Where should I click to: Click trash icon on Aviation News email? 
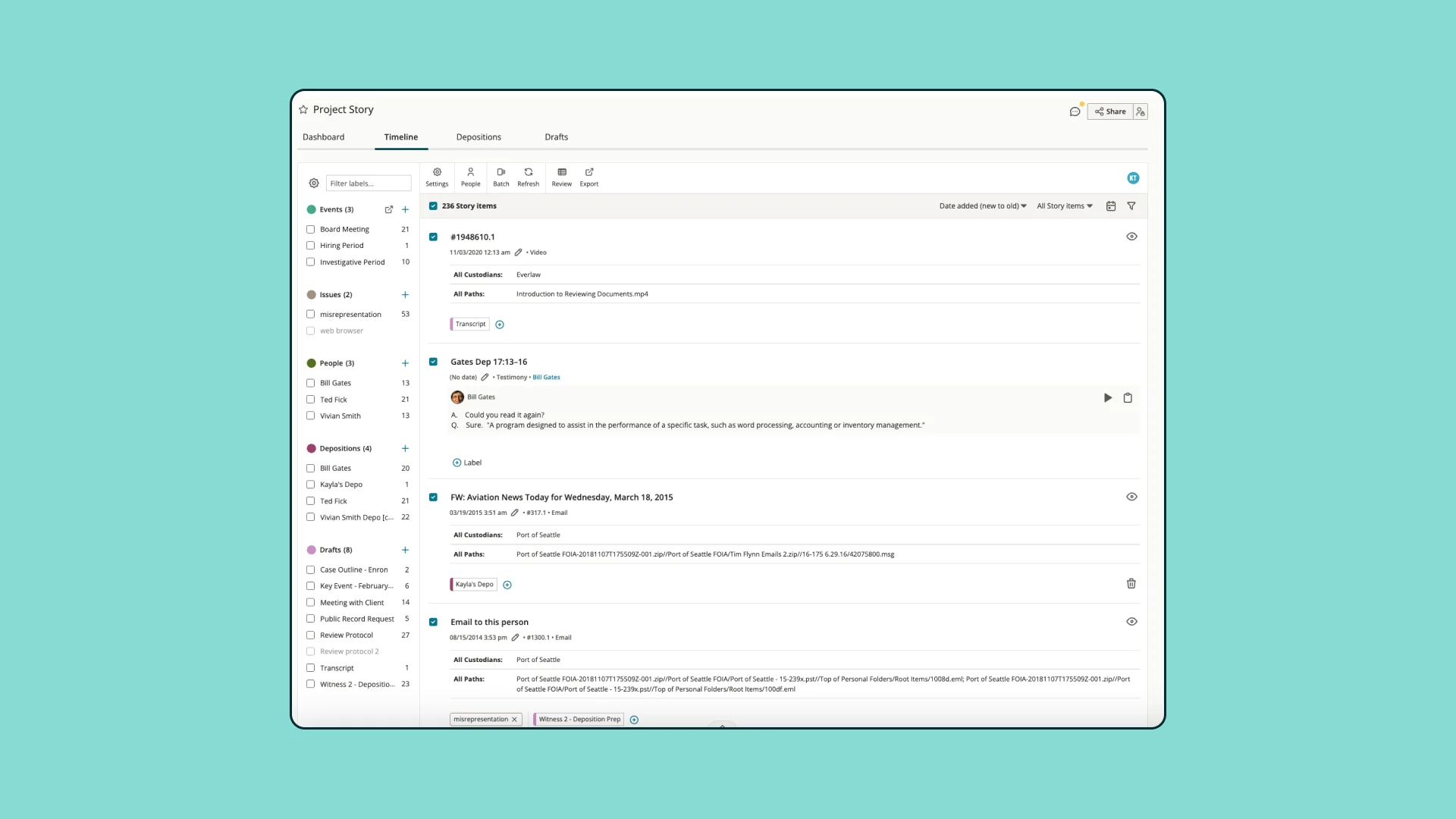(x=1131, y=584)
